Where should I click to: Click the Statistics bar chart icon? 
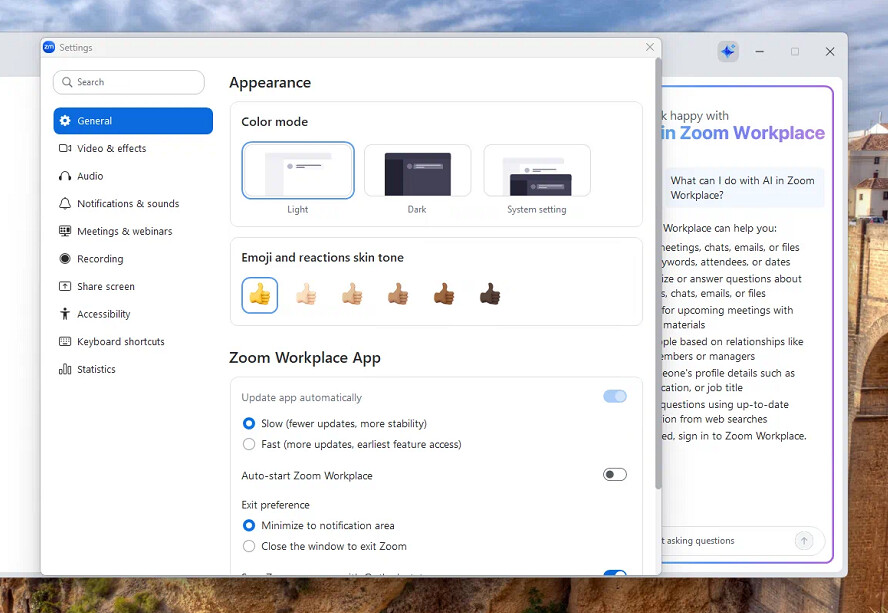(x=65, y=369)
